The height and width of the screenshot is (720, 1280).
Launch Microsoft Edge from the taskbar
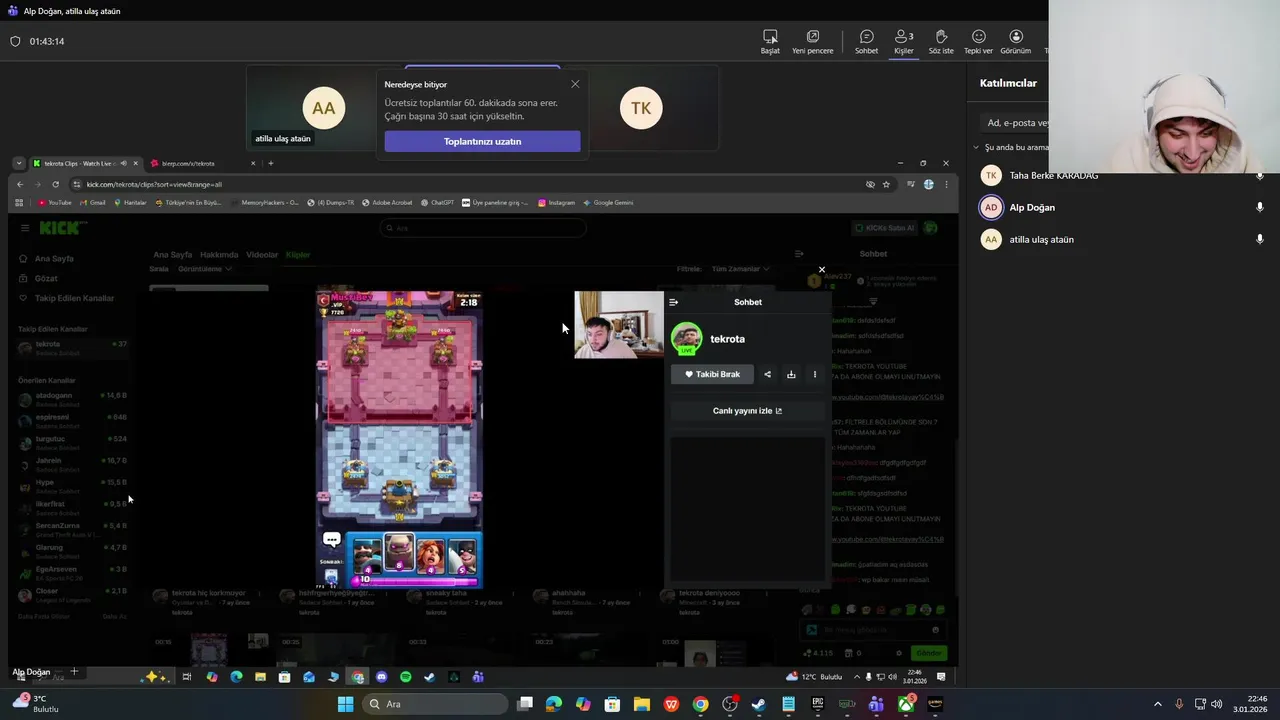554,704
